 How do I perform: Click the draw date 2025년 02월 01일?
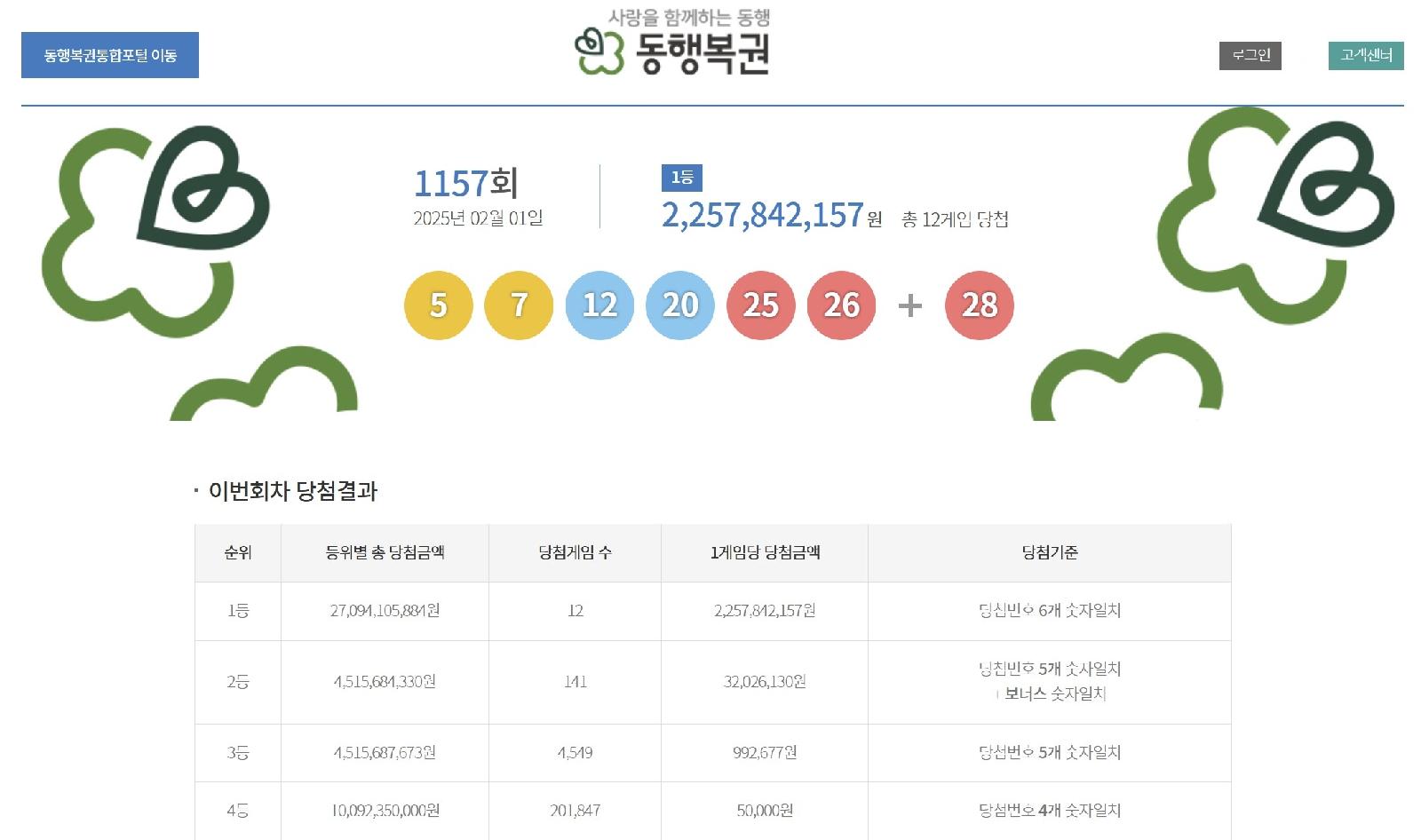(478, 218)
